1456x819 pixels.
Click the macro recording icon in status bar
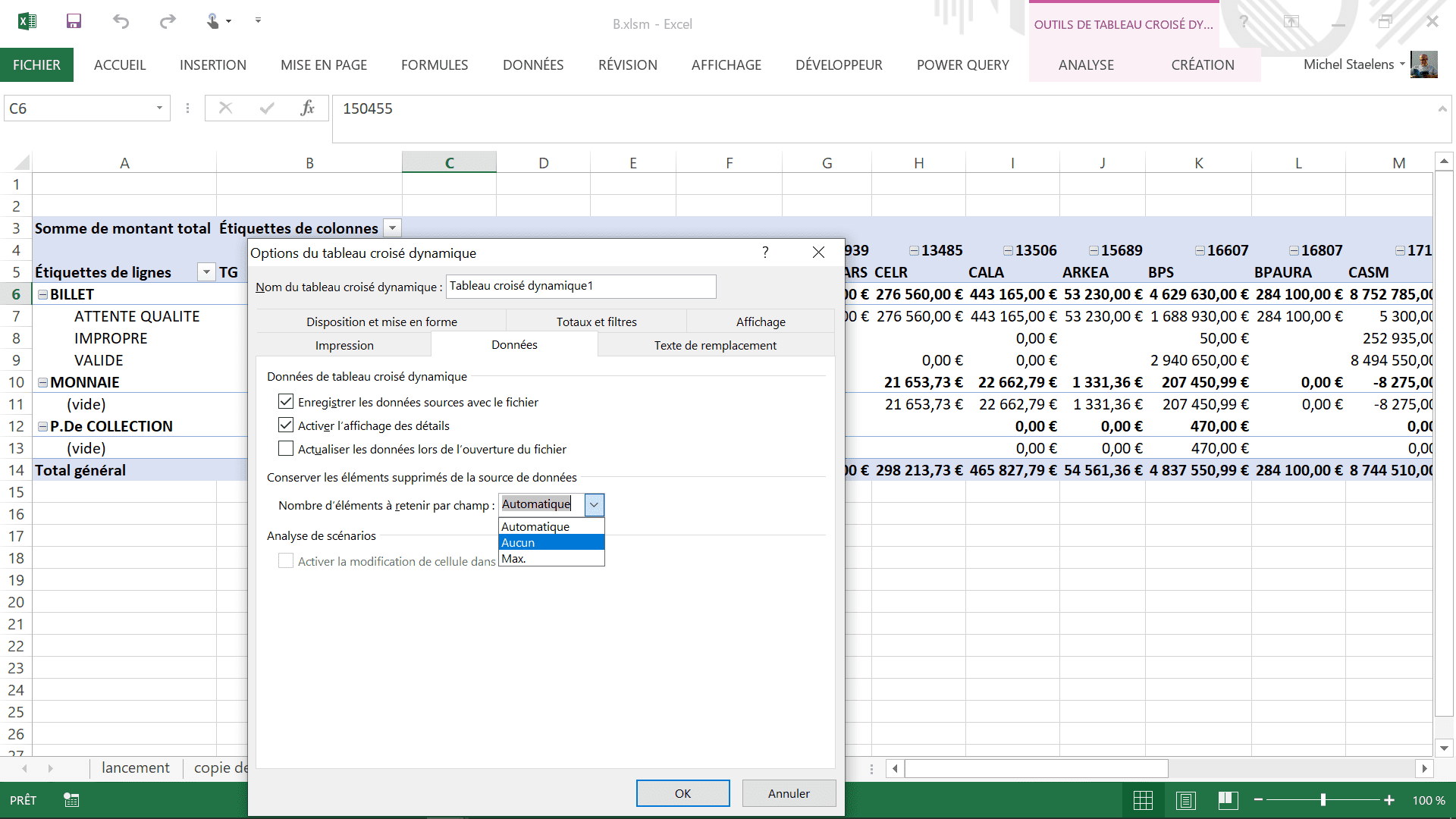point(71,800)
